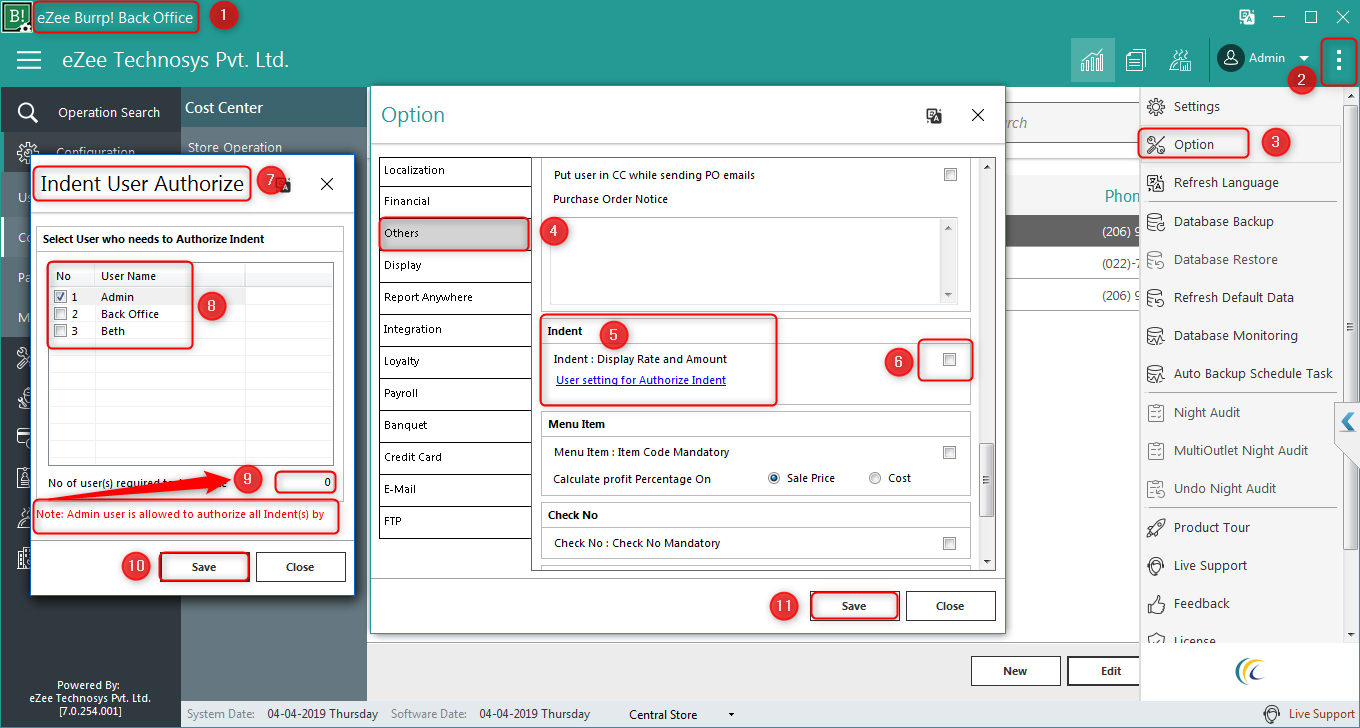Open the hamburger navigation menu
Image resolution: width=1360 pixels, height=728 pixels.
click(x=29, y=60)
